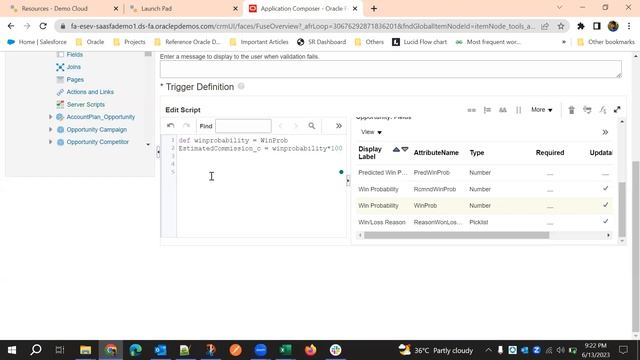Click into the validation error message box

[x=391, y=69]
